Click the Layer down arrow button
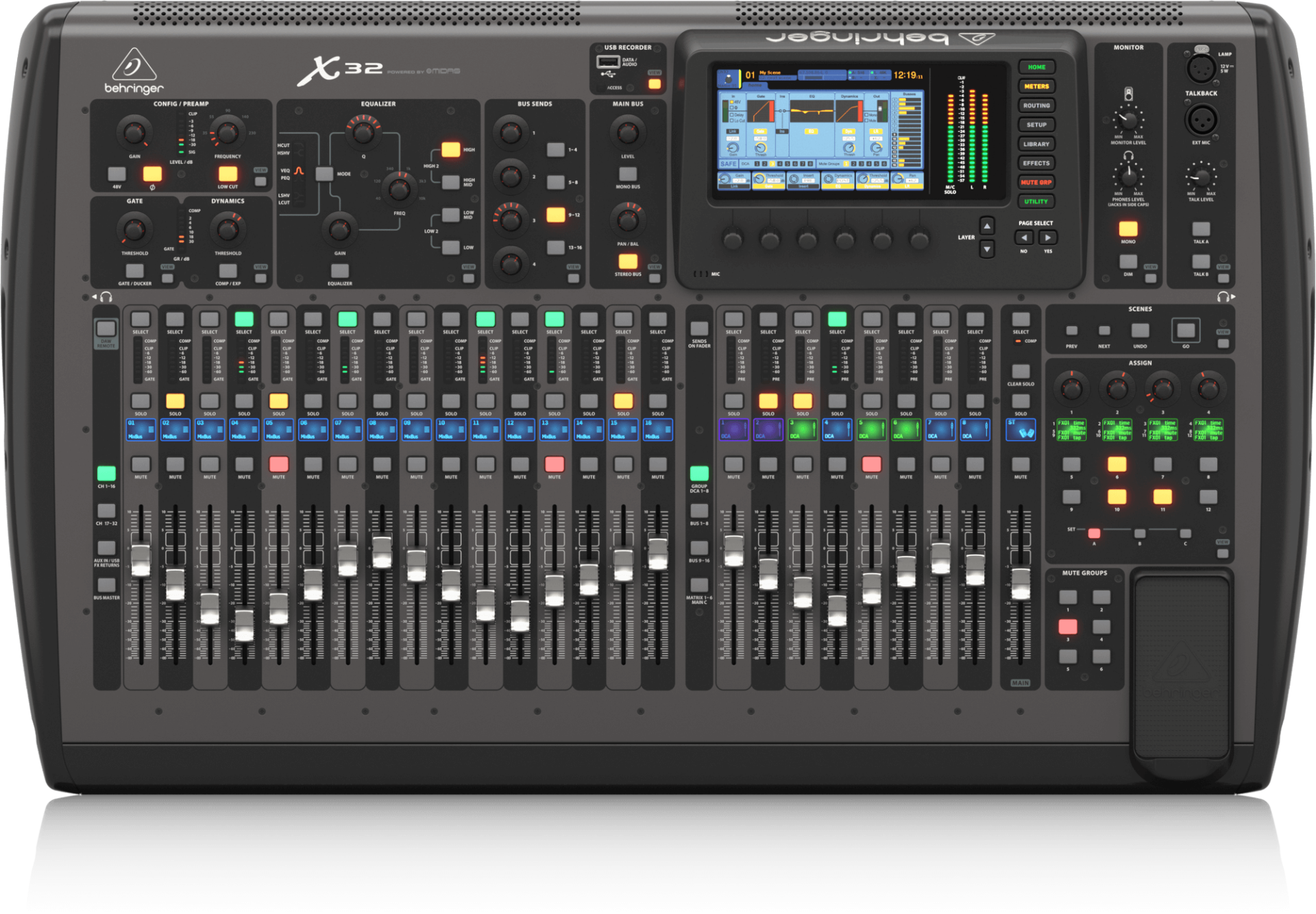The height and width of the screenshot is (914, 1316). pos(987,249)
